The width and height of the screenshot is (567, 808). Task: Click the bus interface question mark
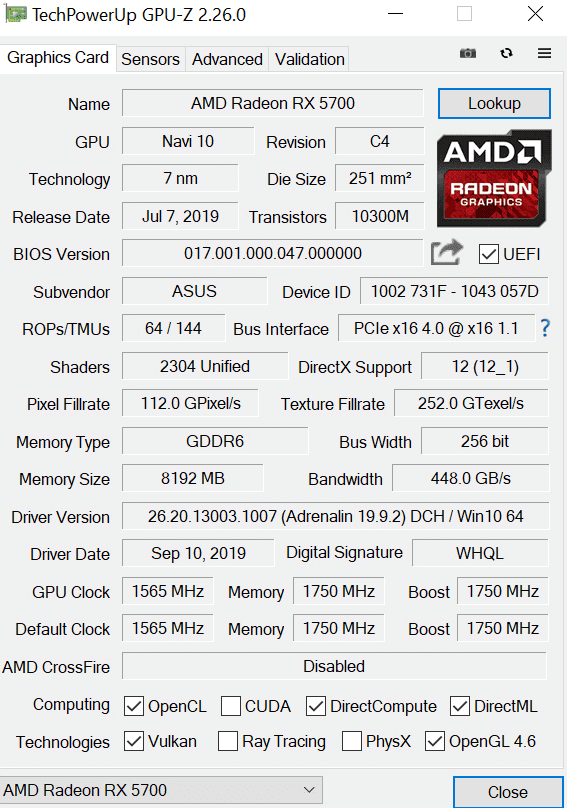click(545, 328)
